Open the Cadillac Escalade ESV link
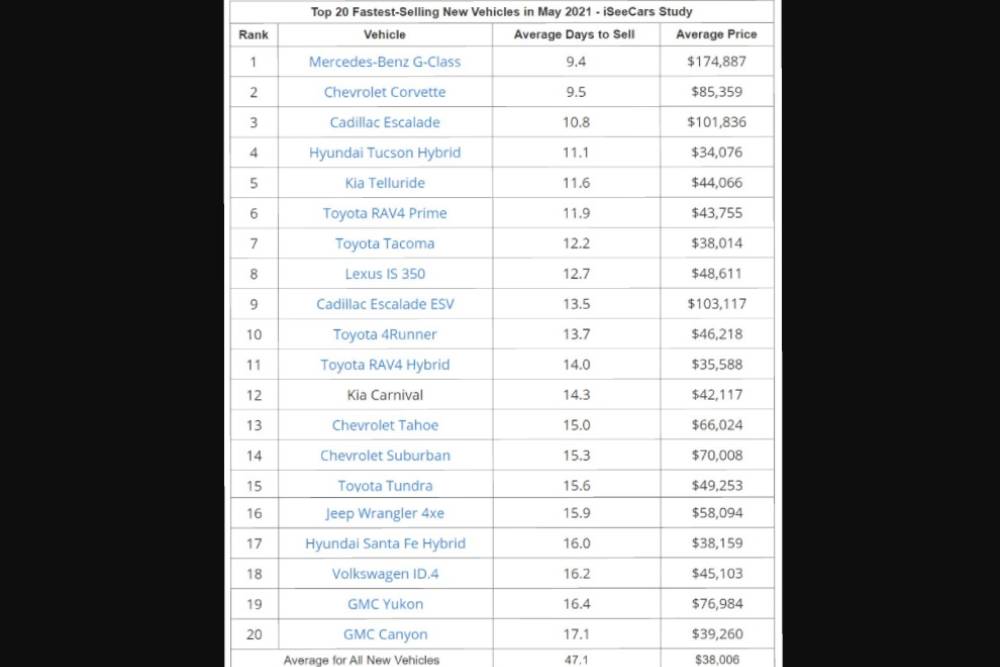 (385, 304)
